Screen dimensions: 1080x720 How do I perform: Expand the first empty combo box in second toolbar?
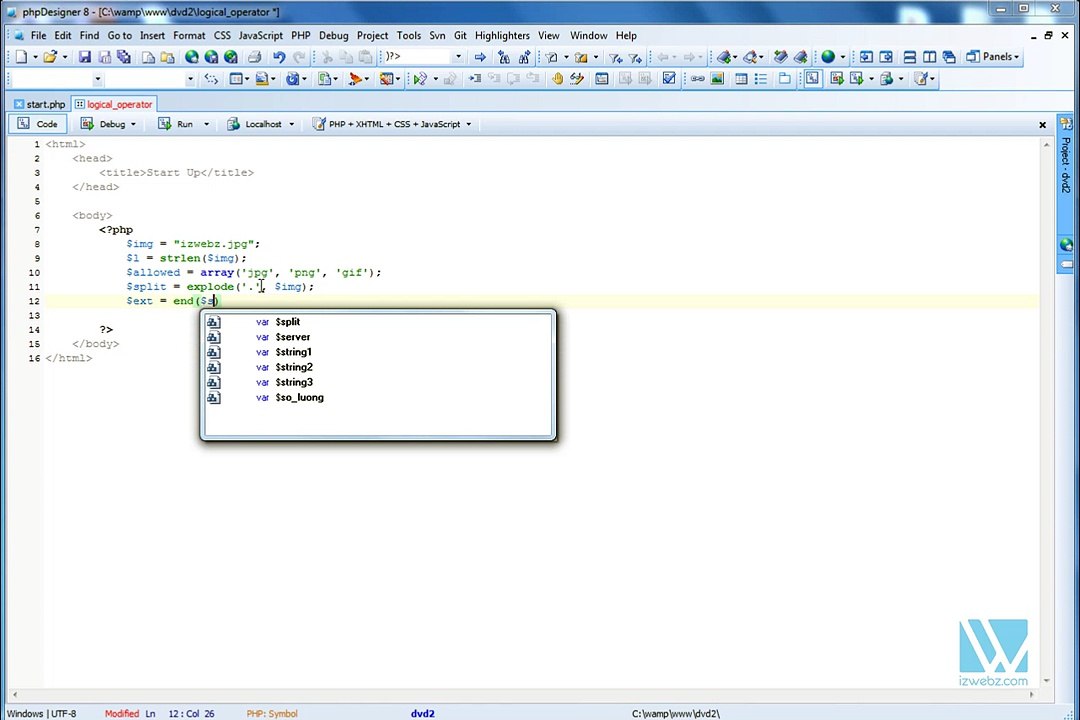(97, 79)
